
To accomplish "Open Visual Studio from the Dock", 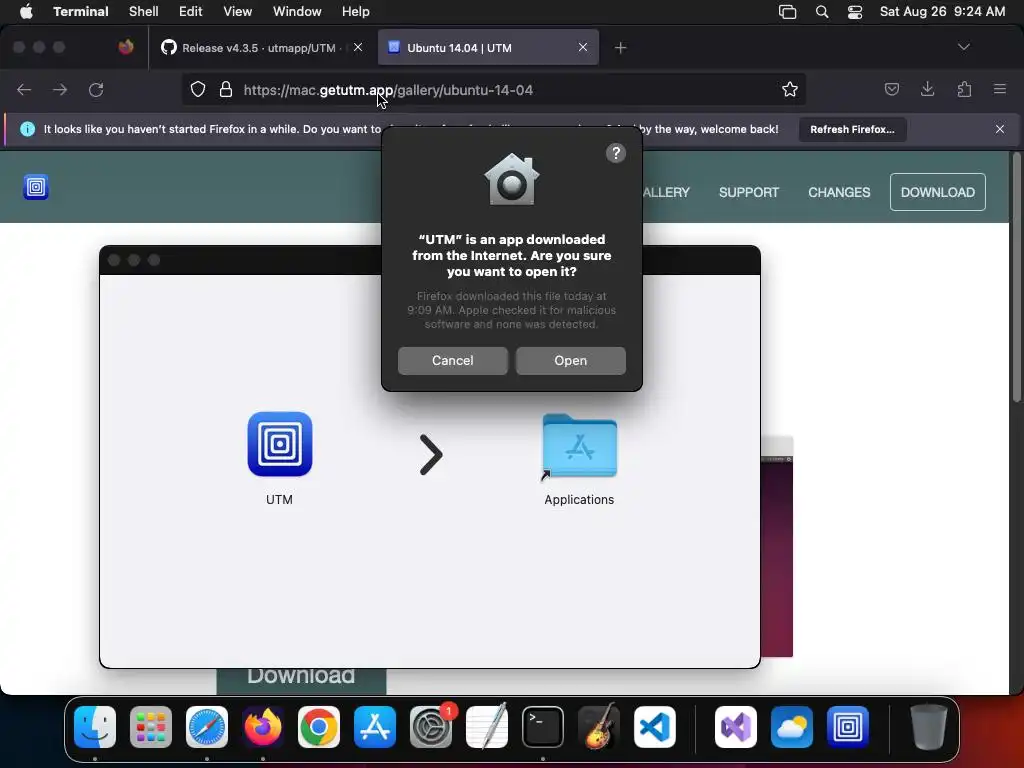I will coord(736,727).
